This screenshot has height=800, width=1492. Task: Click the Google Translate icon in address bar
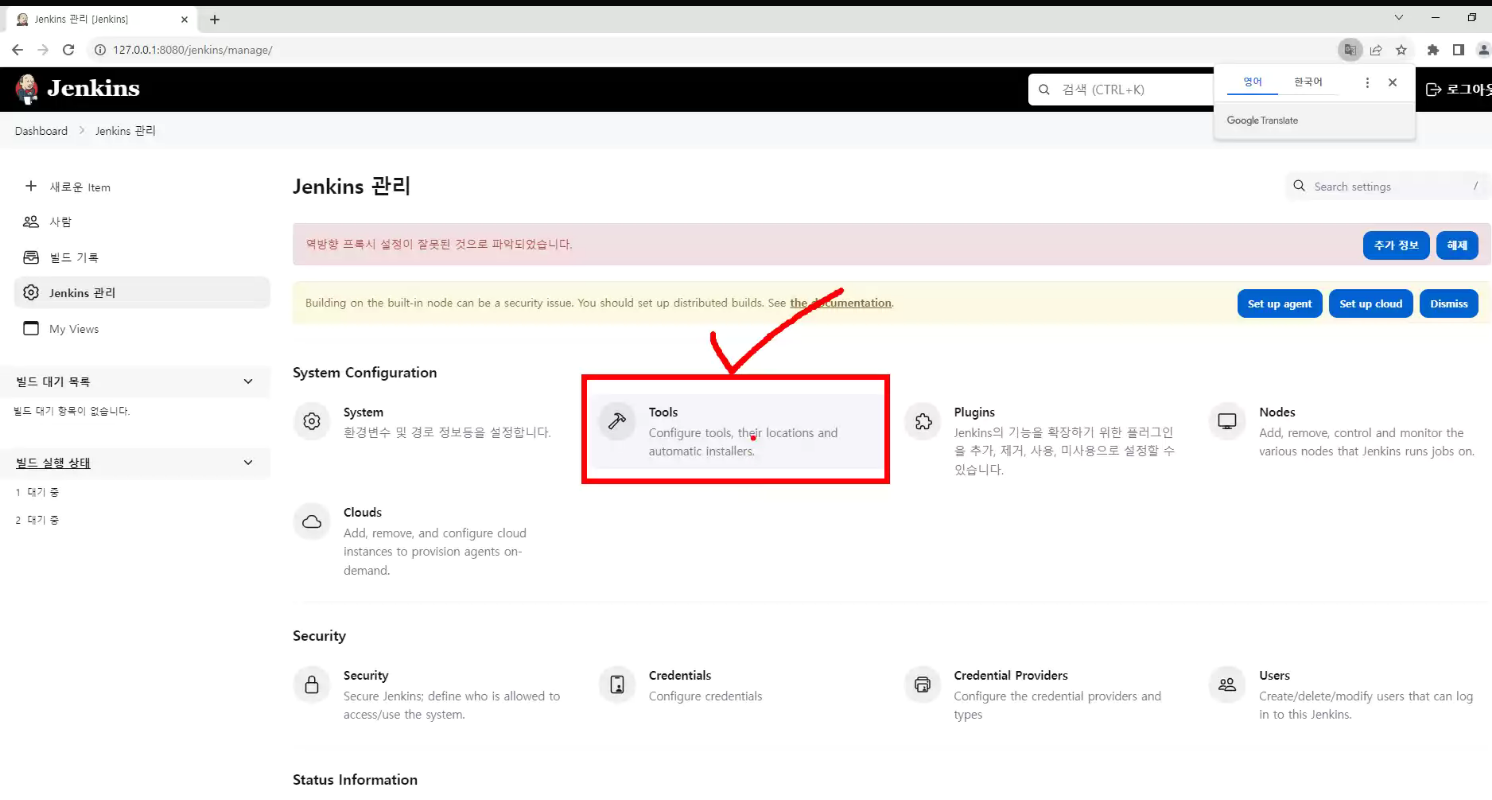point(1350,50)
